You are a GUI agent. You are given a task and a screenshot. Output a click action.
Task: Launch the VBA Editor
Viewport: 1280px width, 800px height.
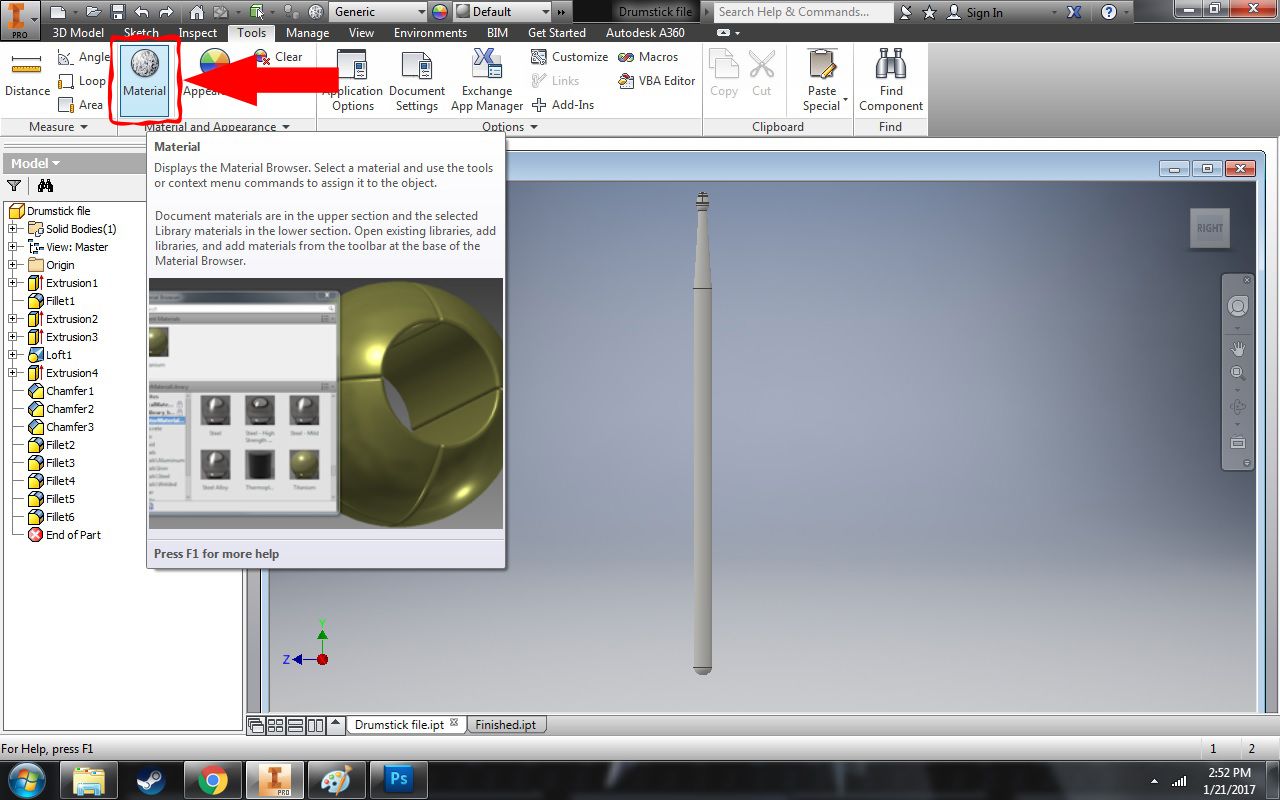pyautogui.click(x=656, y=81)
